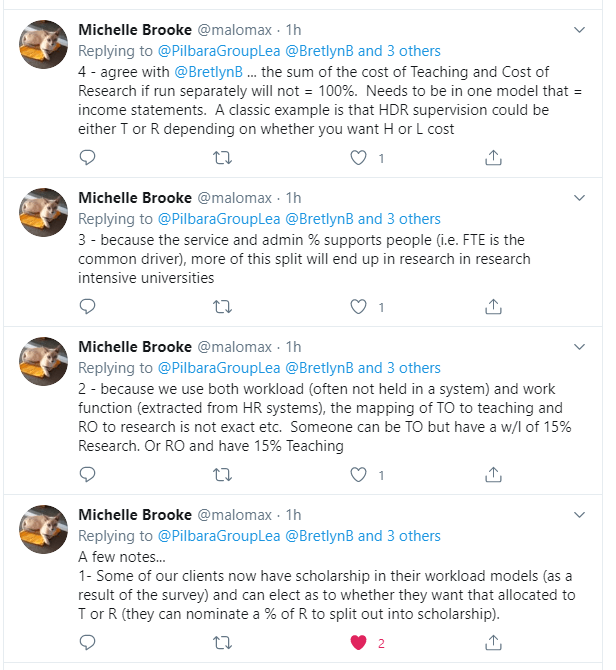616x670 pixels.
Task: Like the tweet about FTE common driver
Action: 358,307
